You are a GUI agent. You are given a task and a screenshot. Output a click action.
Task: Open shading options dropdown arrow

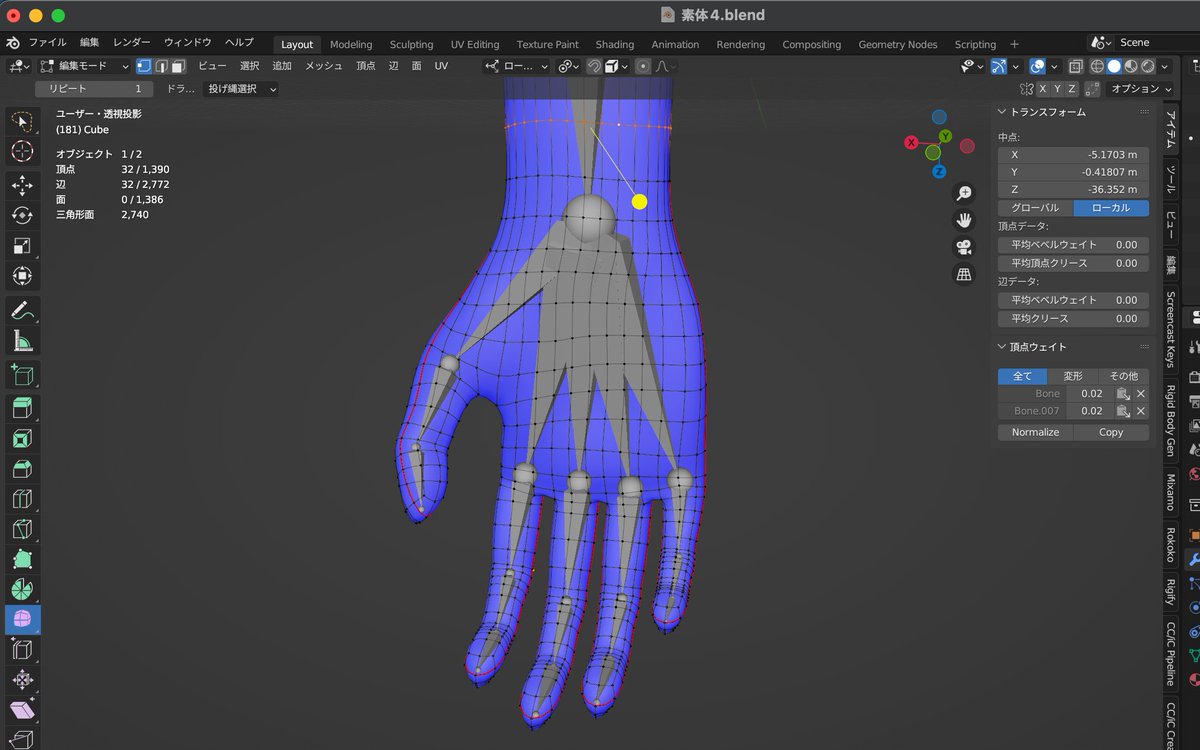(x=1165, y=66)
